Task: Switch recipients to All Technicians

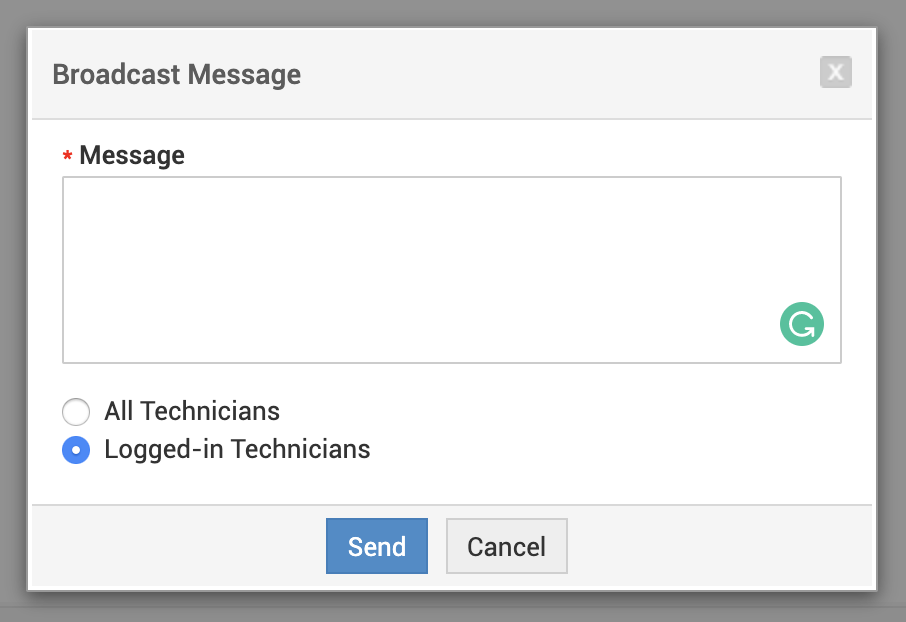Action: (x=76, y=412)
